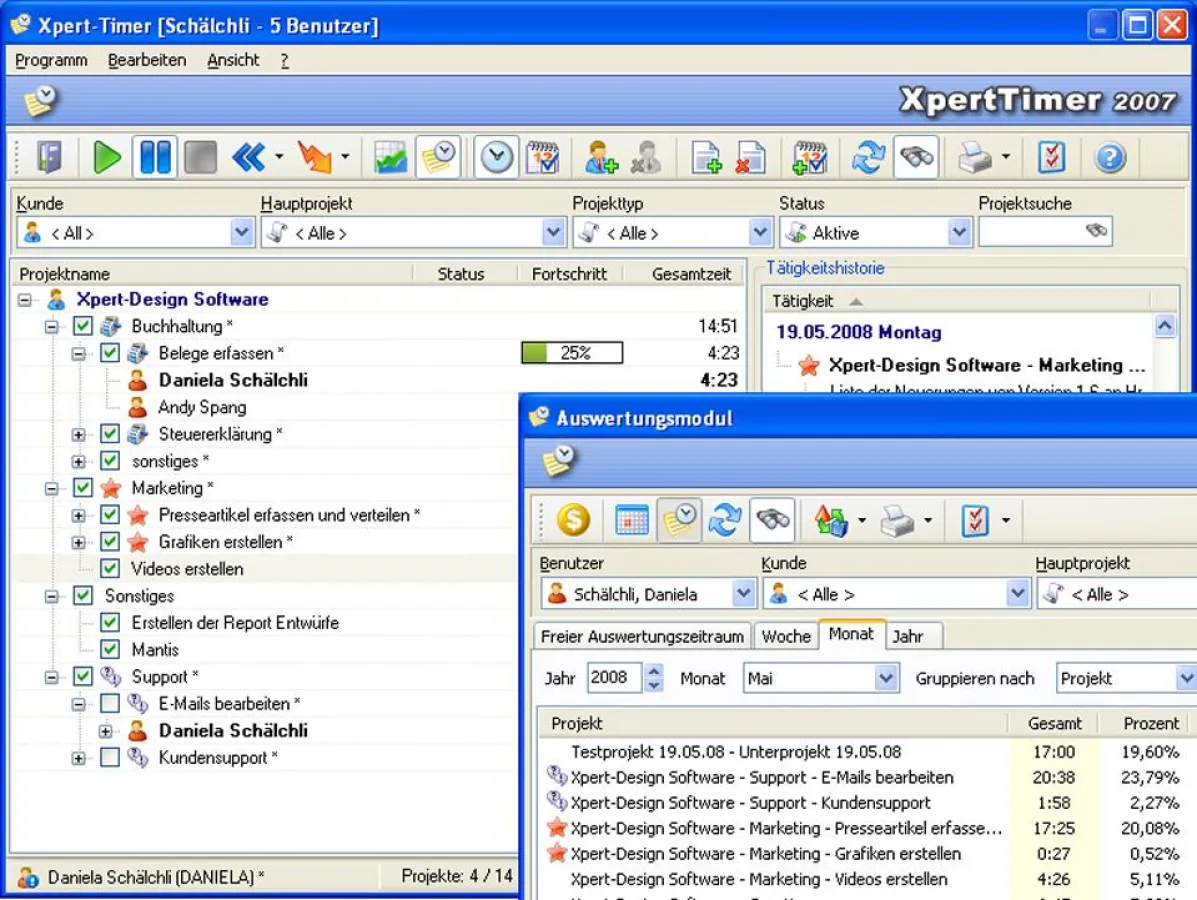Open the Bearbeiten menu
This screenshot has height=900, width=1197.
tap(147, 60)
